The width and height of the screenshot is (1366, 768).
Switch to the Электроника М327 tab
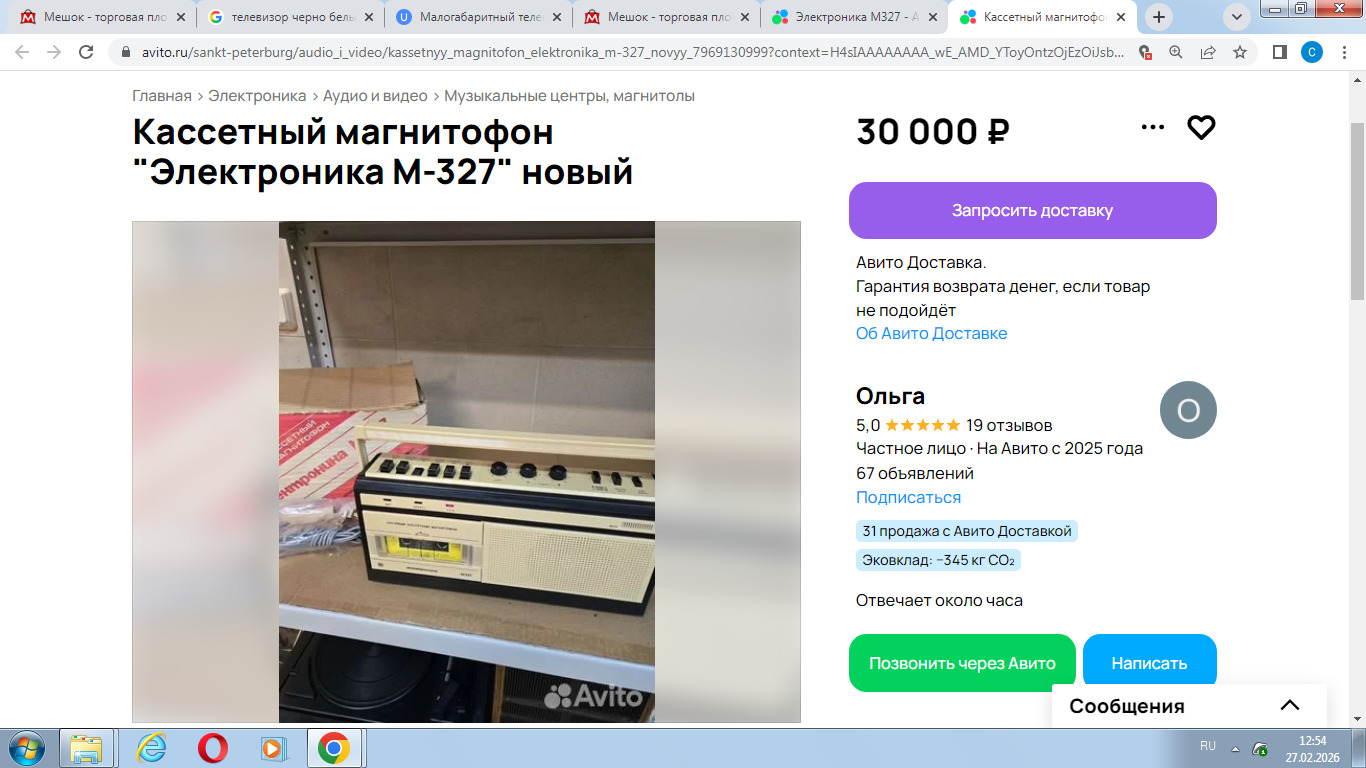[854, 16]
